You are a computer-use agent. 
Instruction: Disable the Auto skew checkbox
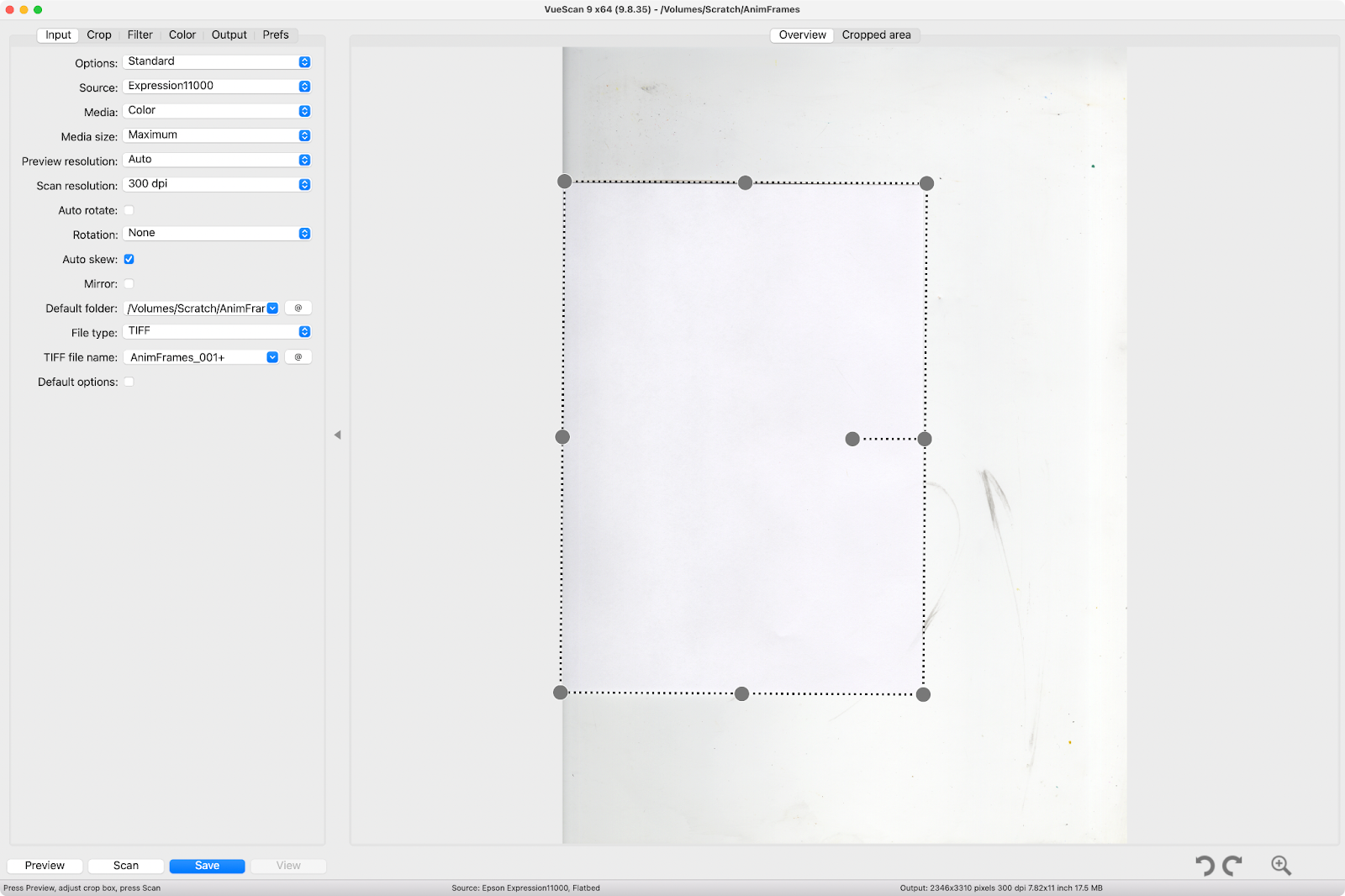click(x=129, y=259)
